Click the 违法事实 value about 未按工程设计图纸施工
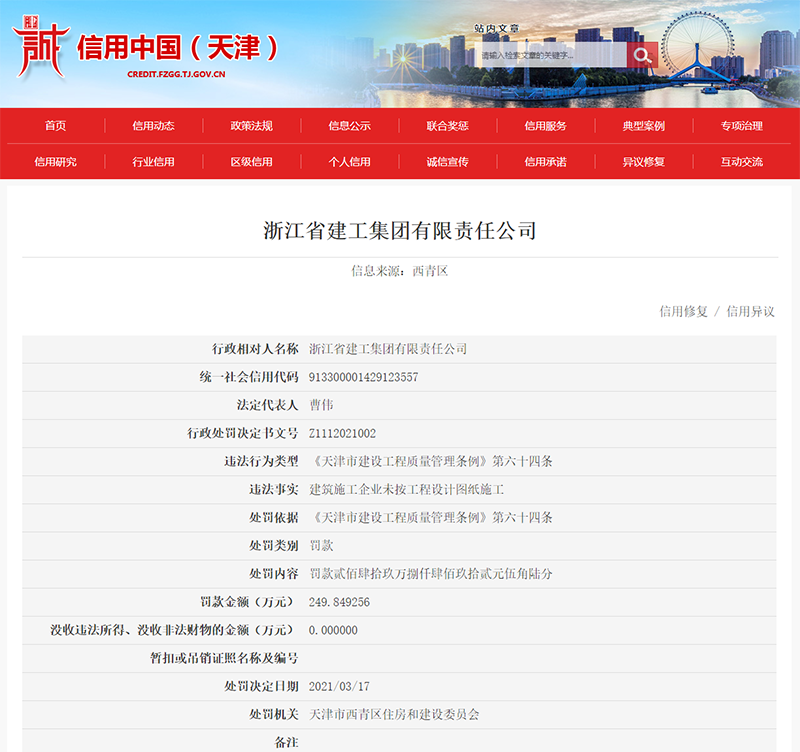 (406, 489)
